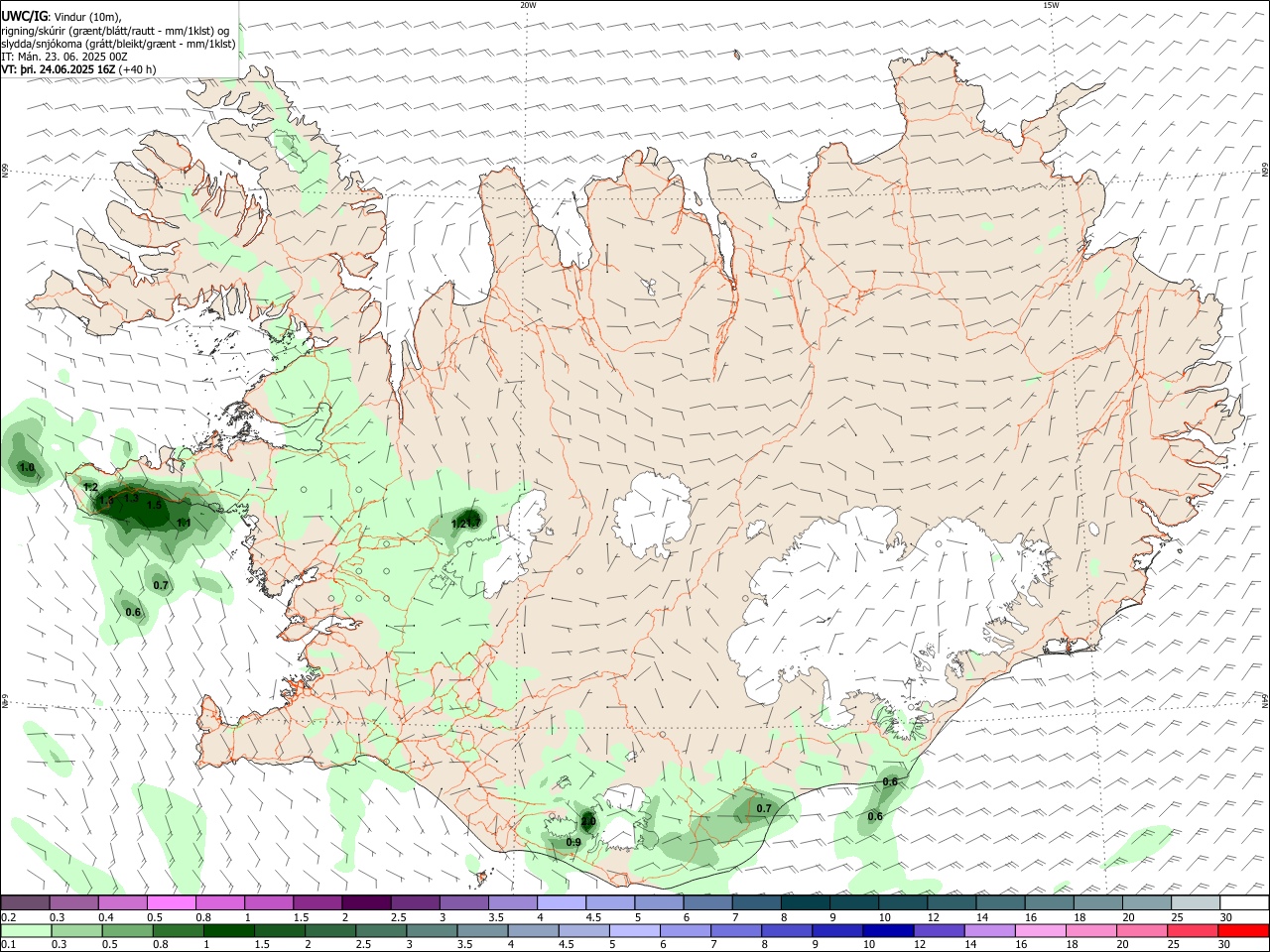Click the initial time 'IT: Mán. 23. 06. 2025 00Z'

point(64,57)
